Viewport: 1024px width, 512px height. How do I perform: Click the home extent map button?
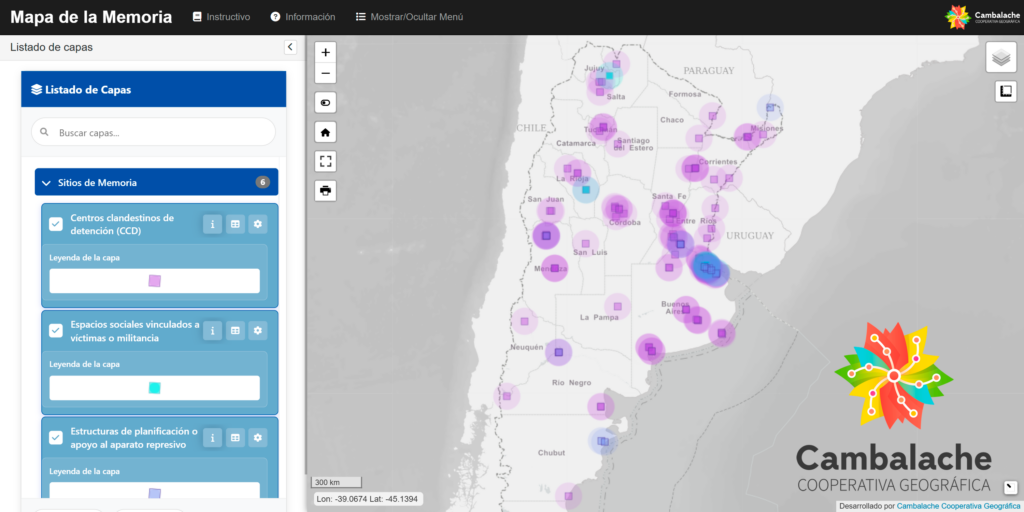[x=327, y=132]
